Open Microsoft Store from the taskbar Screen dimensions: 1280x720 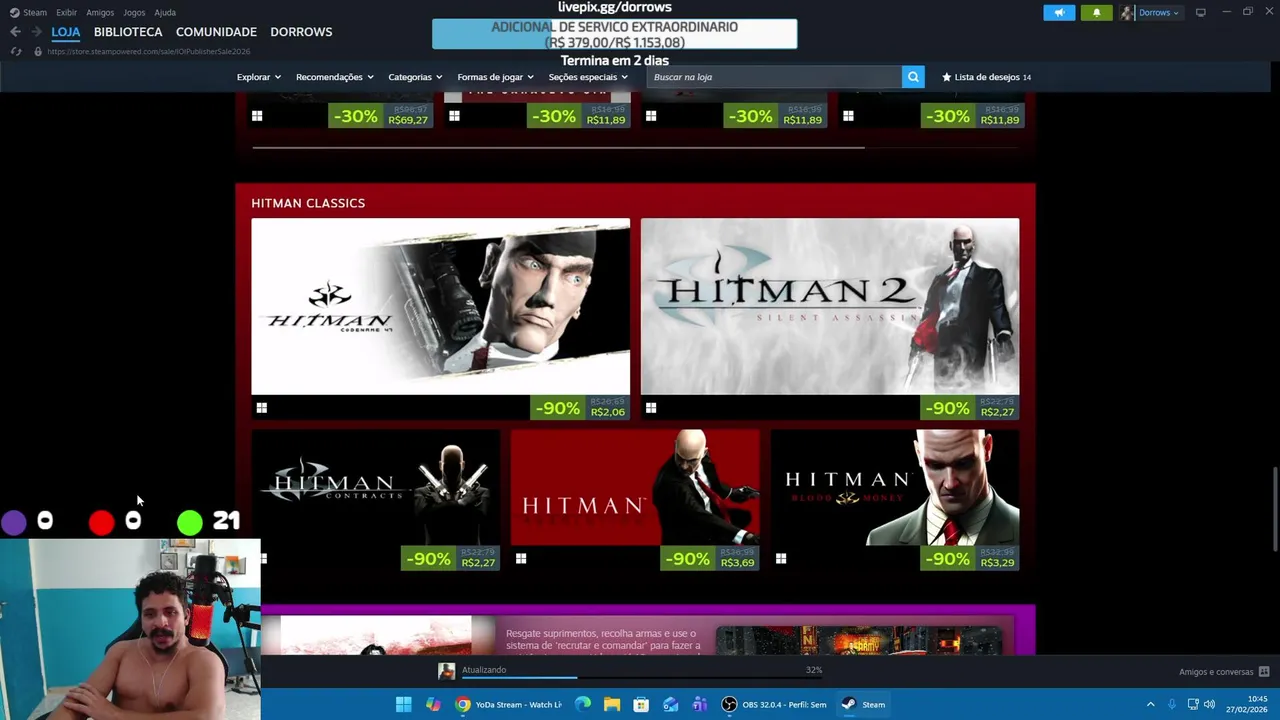tap(641, 705)
